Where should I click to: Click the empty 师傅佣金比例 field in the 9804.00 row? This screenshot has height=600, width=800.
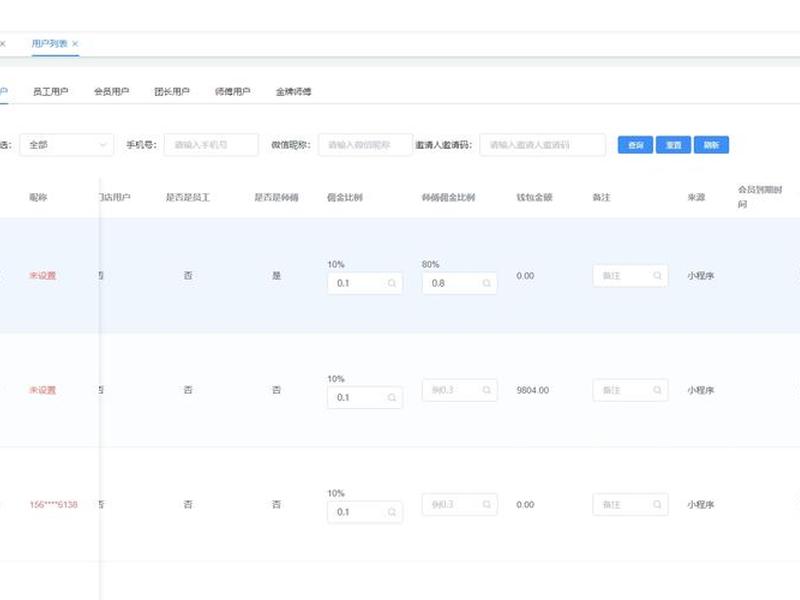click(460, 390)
